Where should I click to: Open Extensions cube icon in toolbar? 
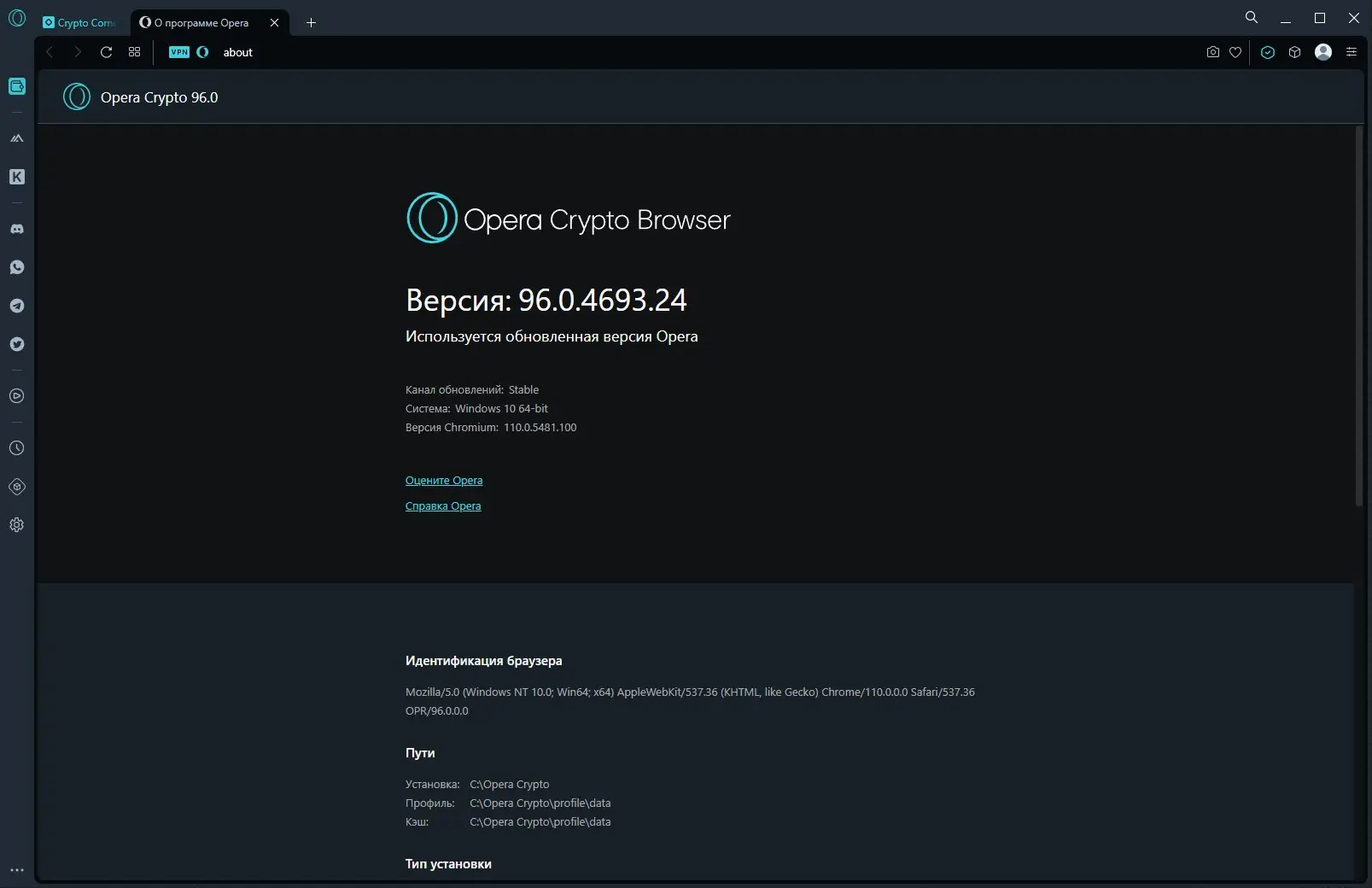1295,52
